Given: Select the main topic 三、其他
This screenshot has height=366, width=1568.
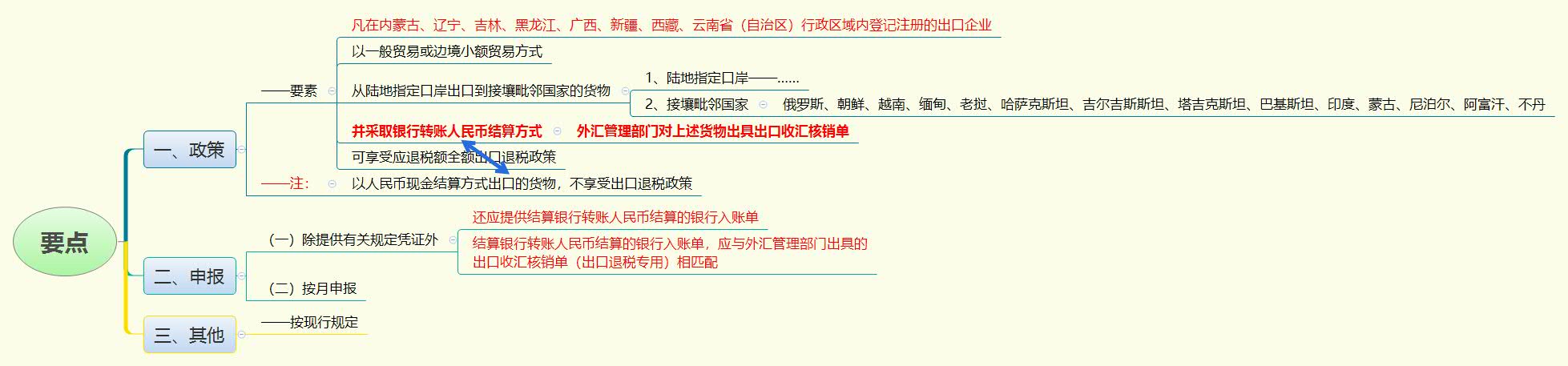Looking at the screenshot, I should 190,335.
